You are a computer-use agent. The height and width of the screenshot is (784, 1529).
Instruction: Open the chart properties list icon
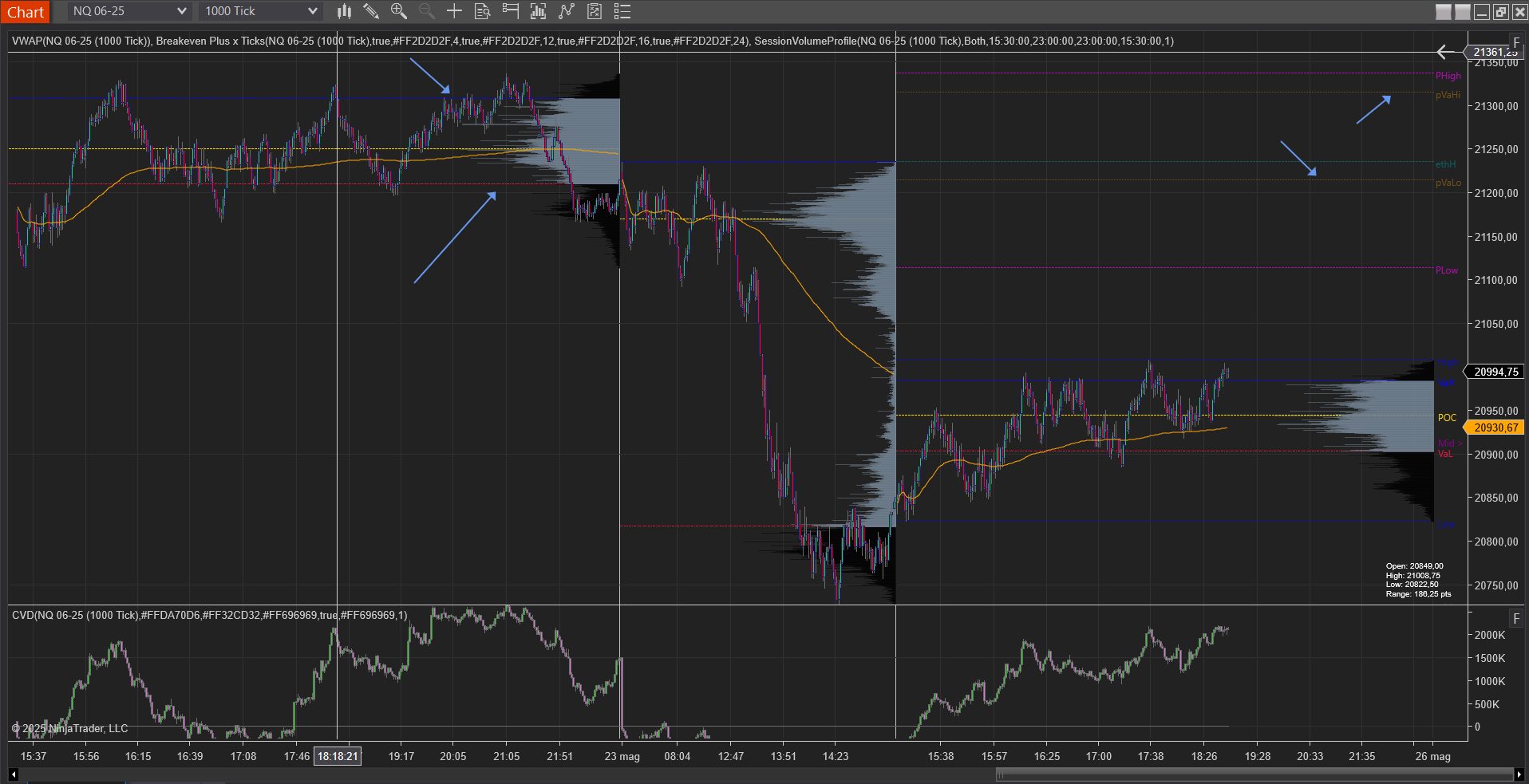[622, 11]
